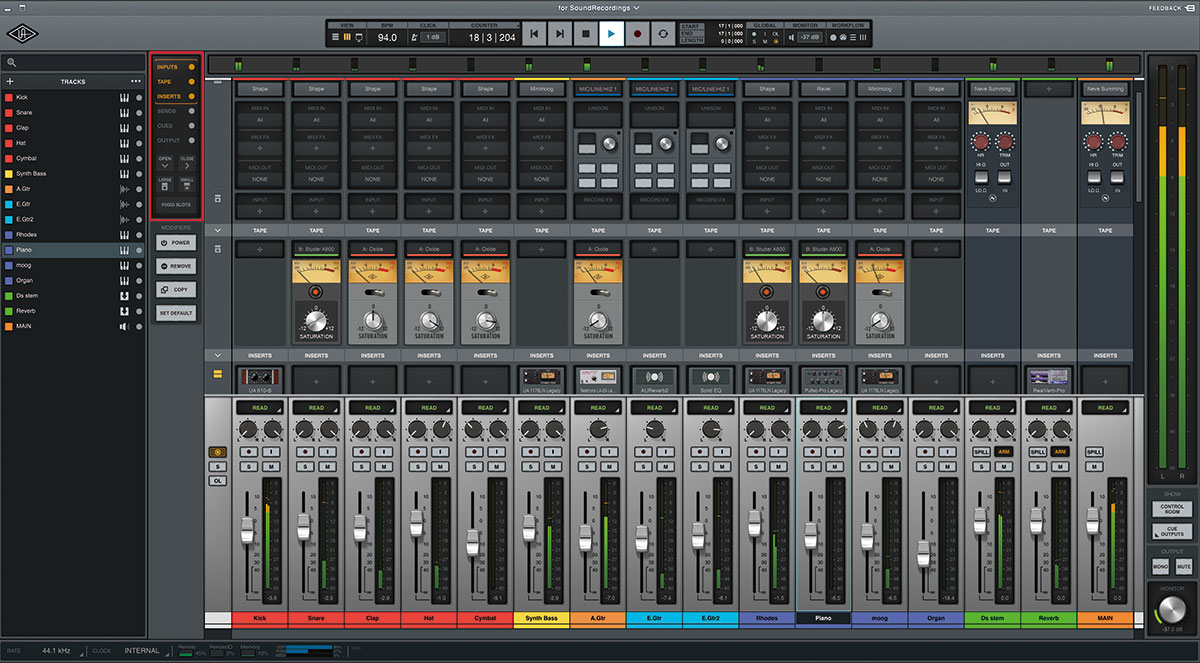The height and width of the screenshot is (663, 1200).
Task: Click the go-to-end transport button
Action: (x=561, y=34)
